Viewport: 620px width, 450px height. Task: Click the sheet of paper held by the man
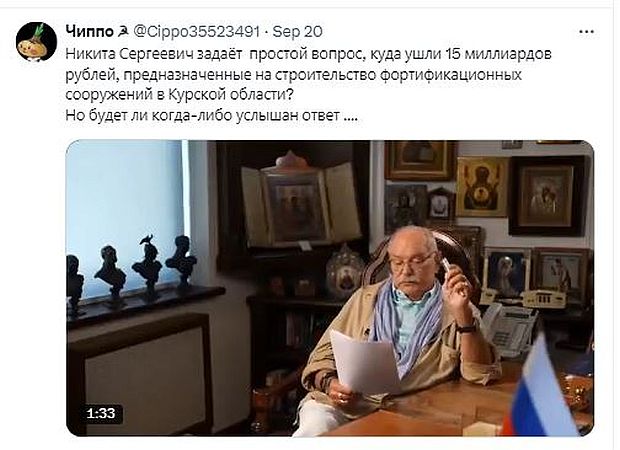click(365, 363)
